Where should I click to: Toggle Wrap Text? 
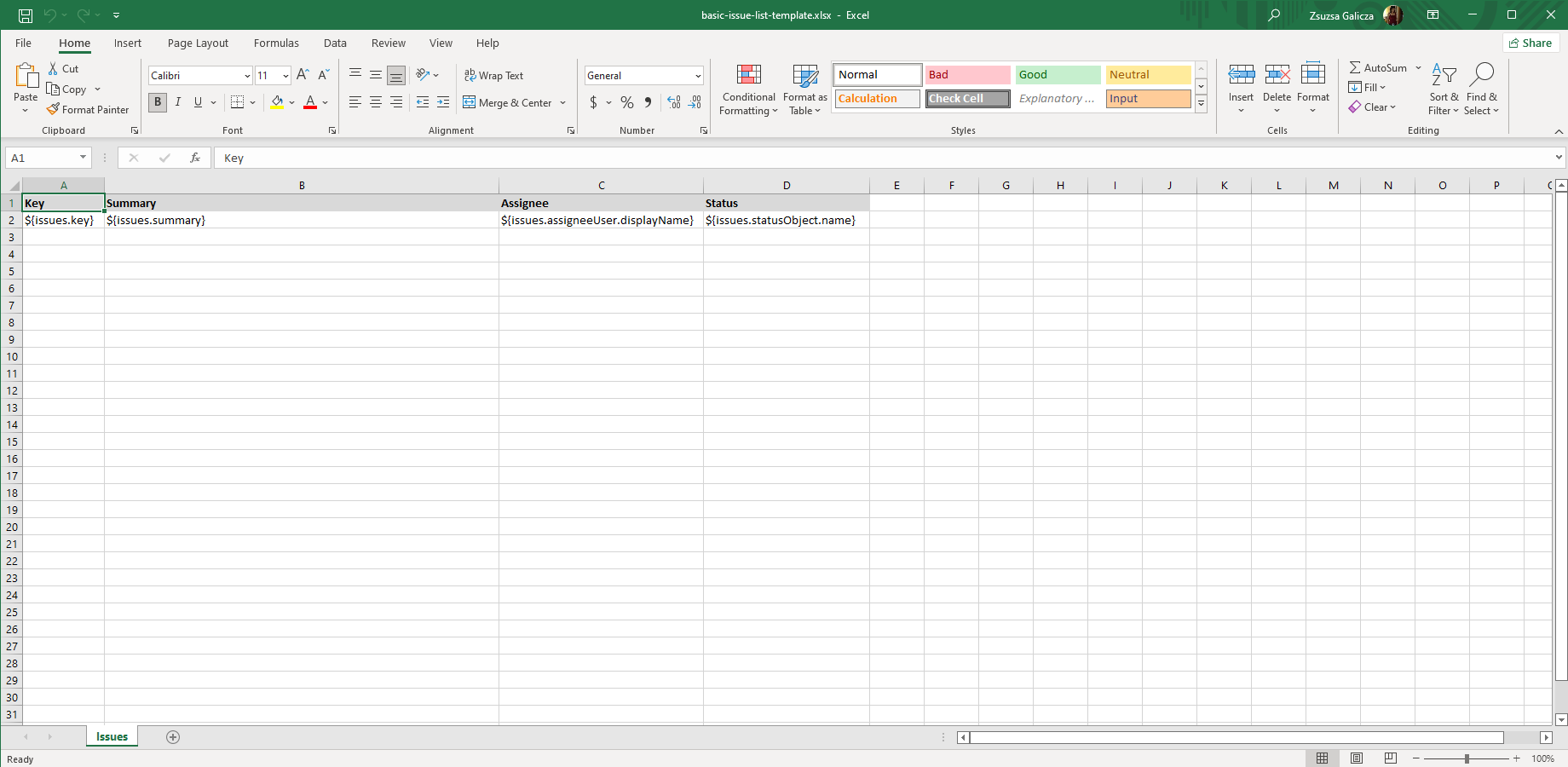(x=493, y=75)
